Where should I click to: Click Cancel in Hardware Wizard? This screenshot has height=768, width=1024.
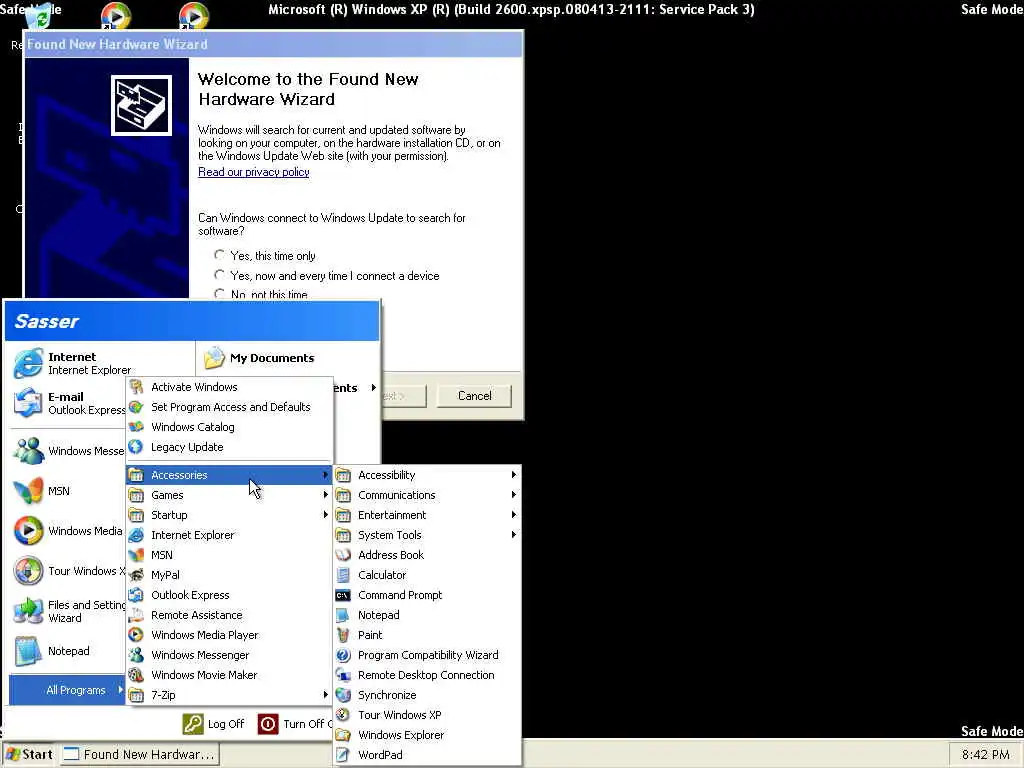[x=474, y=396]
